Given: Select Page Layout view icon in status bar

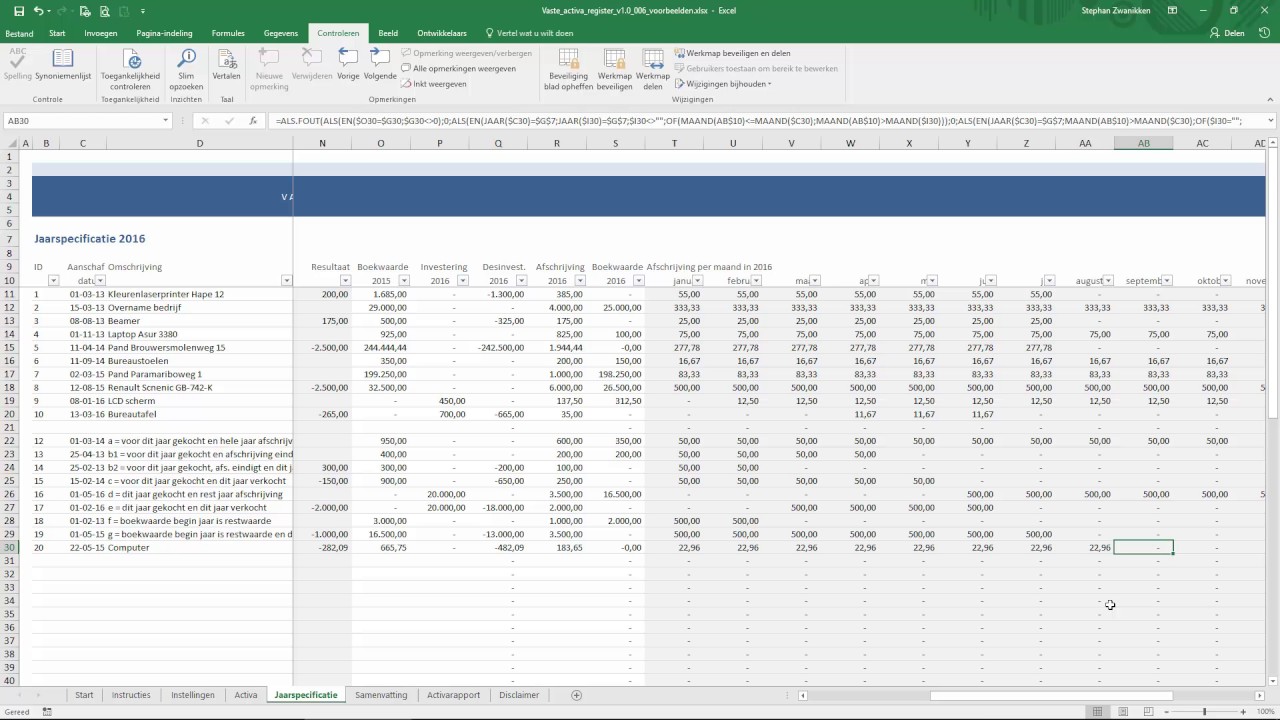Looking at the screenshot, I should (1122, 712).
